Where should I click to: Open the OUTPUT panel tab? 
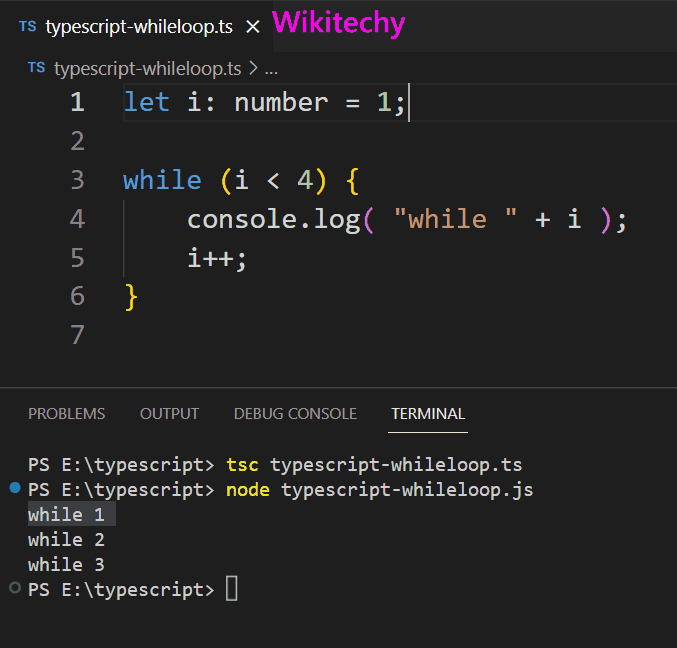tap(169, 413)
